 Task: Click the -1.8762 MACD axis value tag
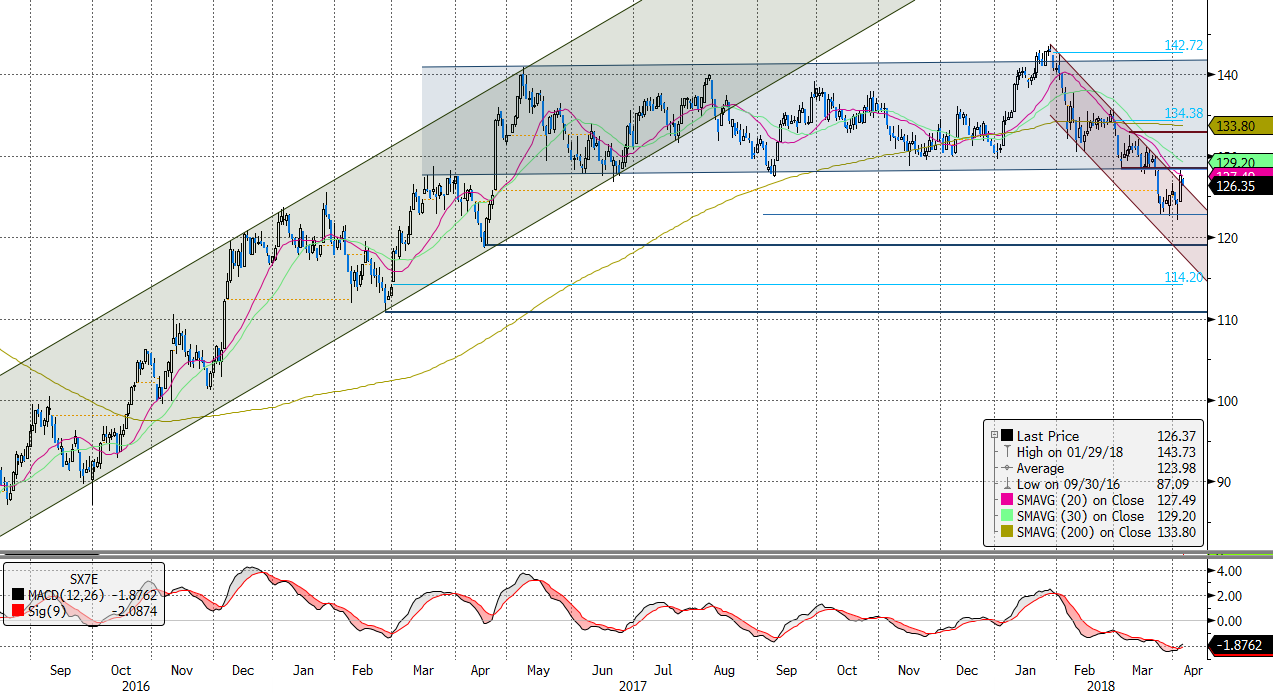1241,646
